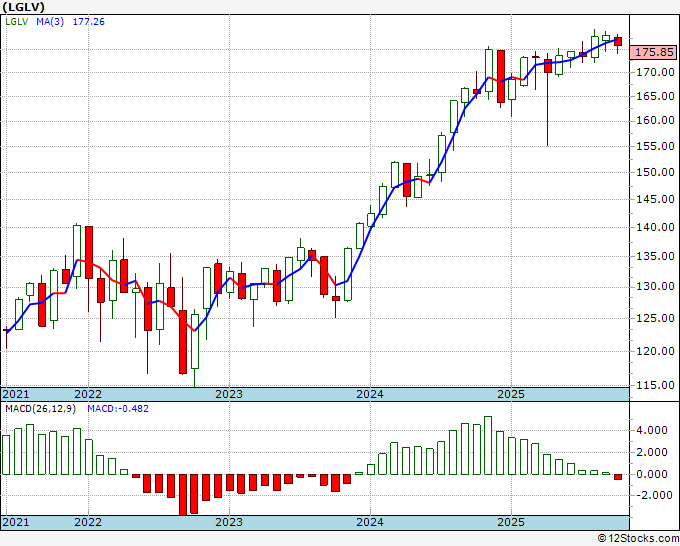
Task: Click the MACD:-0.482 value readout
Action: pyautogui.click(x=118, y=409)
